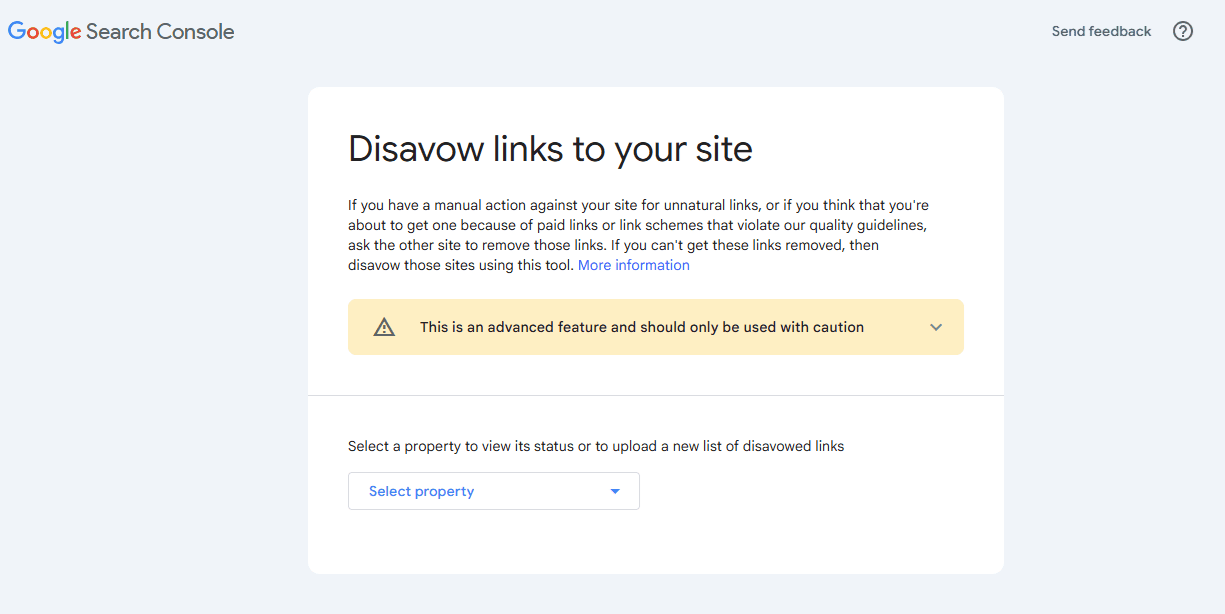Image resolution: width=1225 pixels, height=614 pixels.
Task: Open the Select property dropdown
Action: [493, 491]
